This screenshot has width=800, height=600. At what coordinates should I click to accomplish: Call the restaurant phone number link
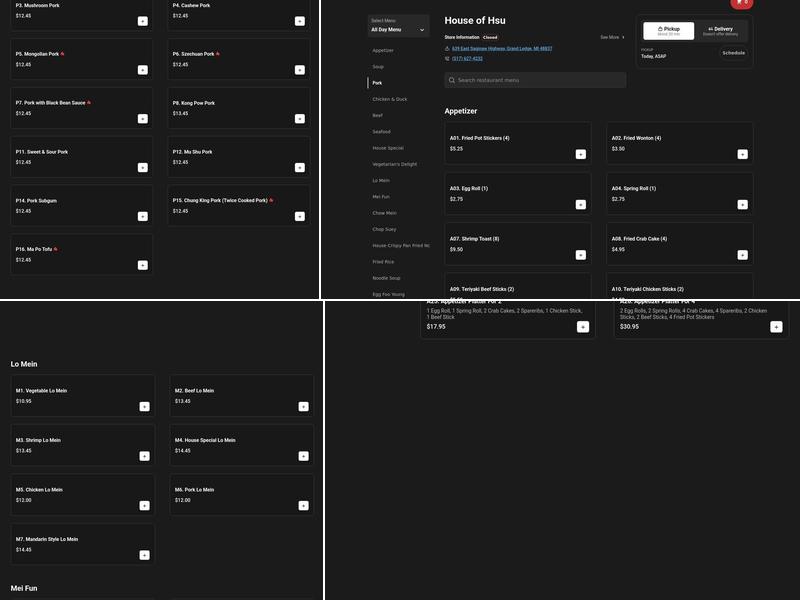[x=467, y=59]
